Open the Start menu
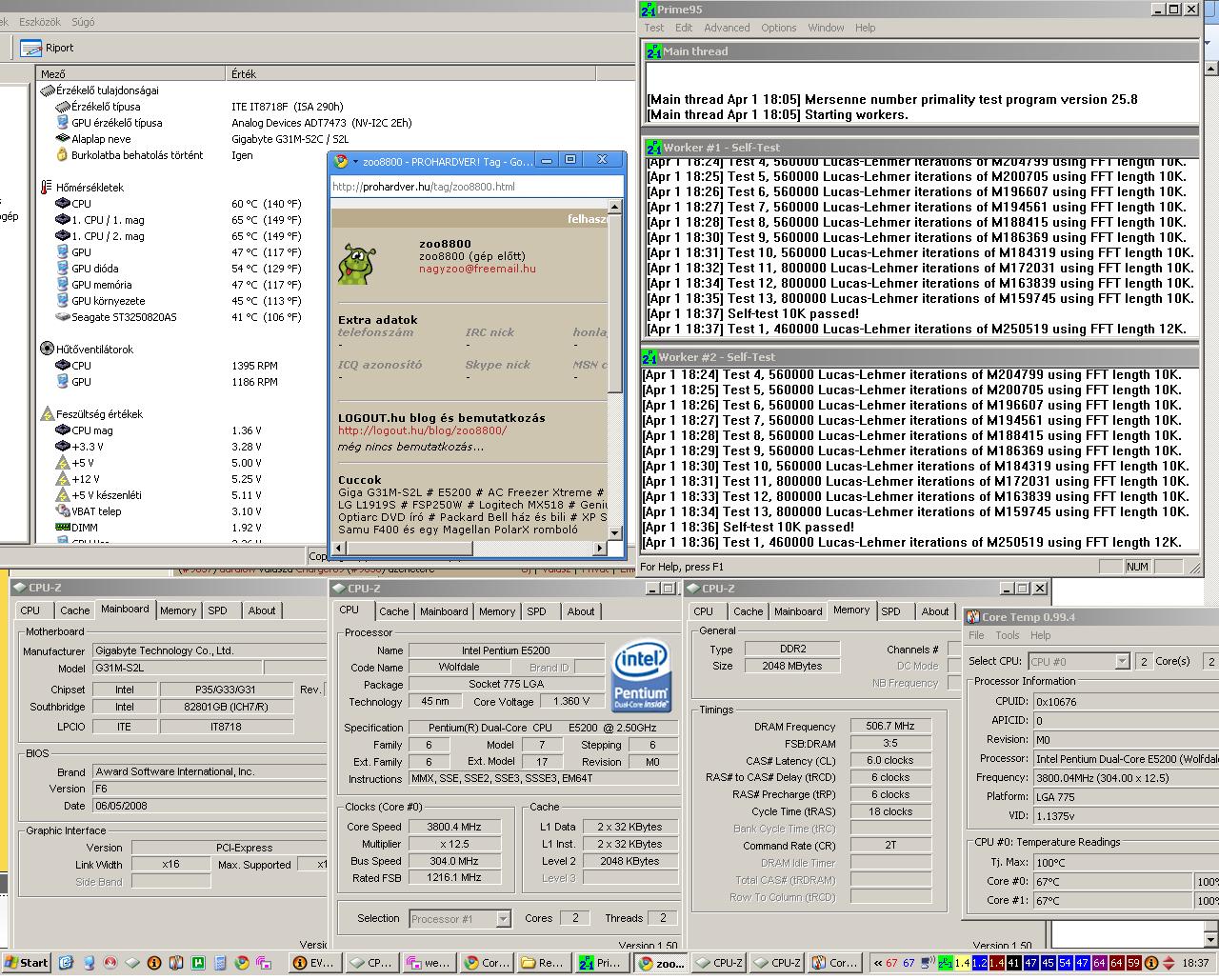1219x980 pixels. coord(27,963)
